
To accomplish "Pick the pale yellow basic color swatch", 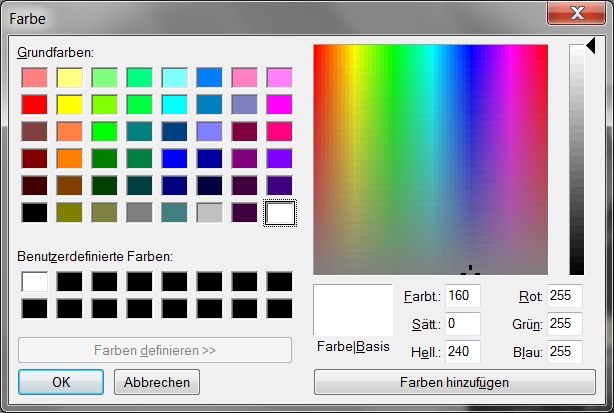I will 70,78.
